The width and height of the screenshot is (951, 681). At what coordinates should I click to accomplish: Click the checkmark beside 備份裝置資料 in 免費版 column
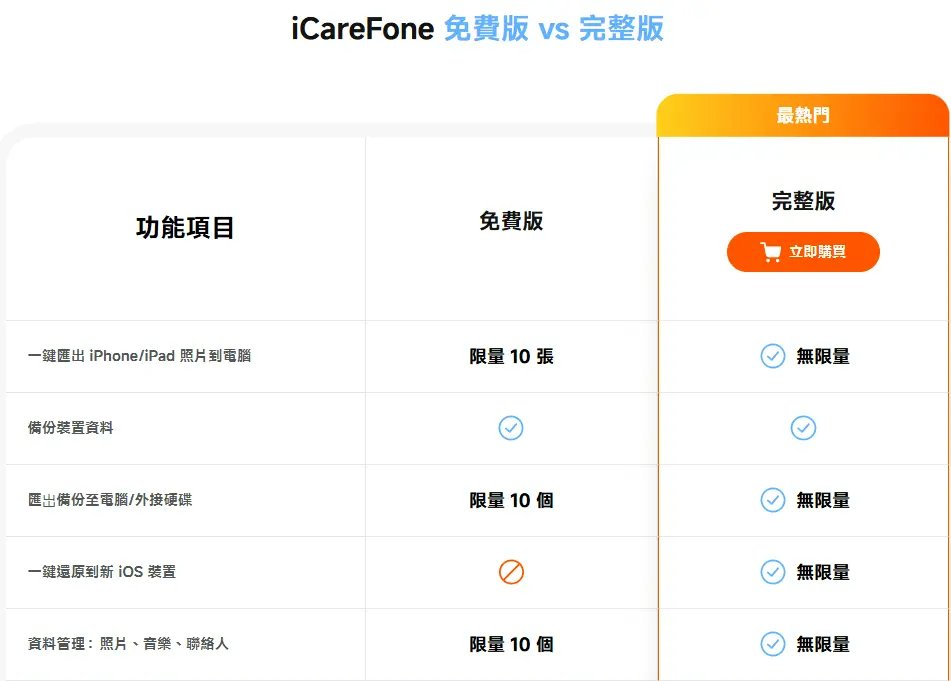(x=510, y=428)
